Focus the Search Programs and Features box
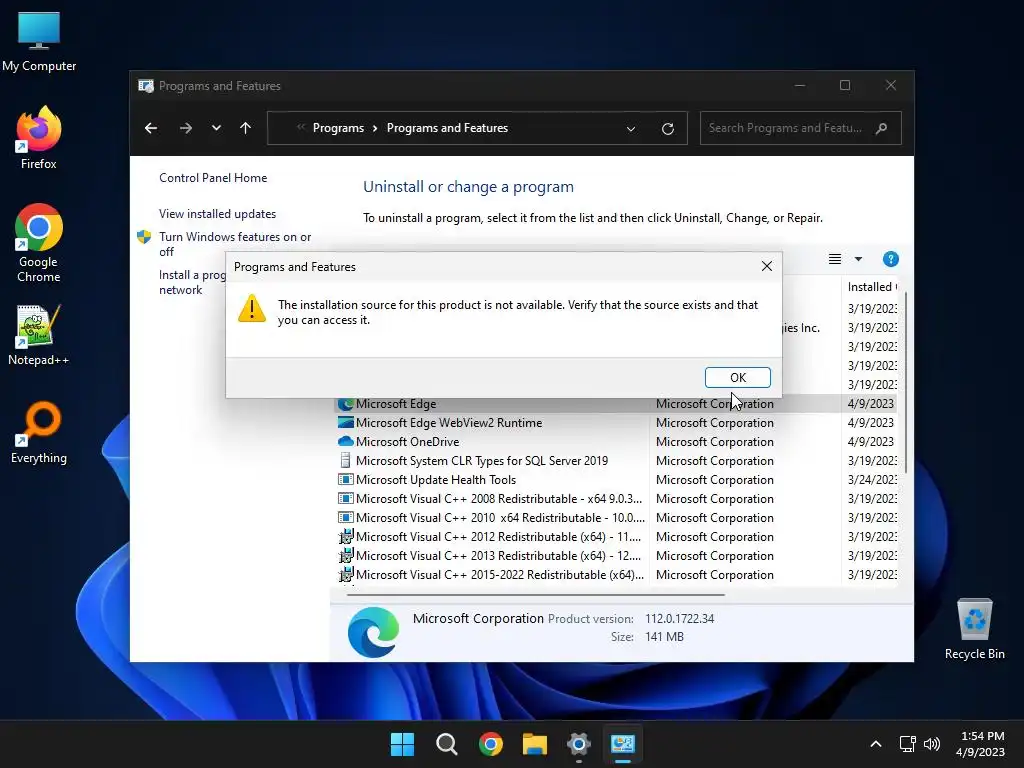The height and width of the screenshot is (768, 1024). coord(801,128)
